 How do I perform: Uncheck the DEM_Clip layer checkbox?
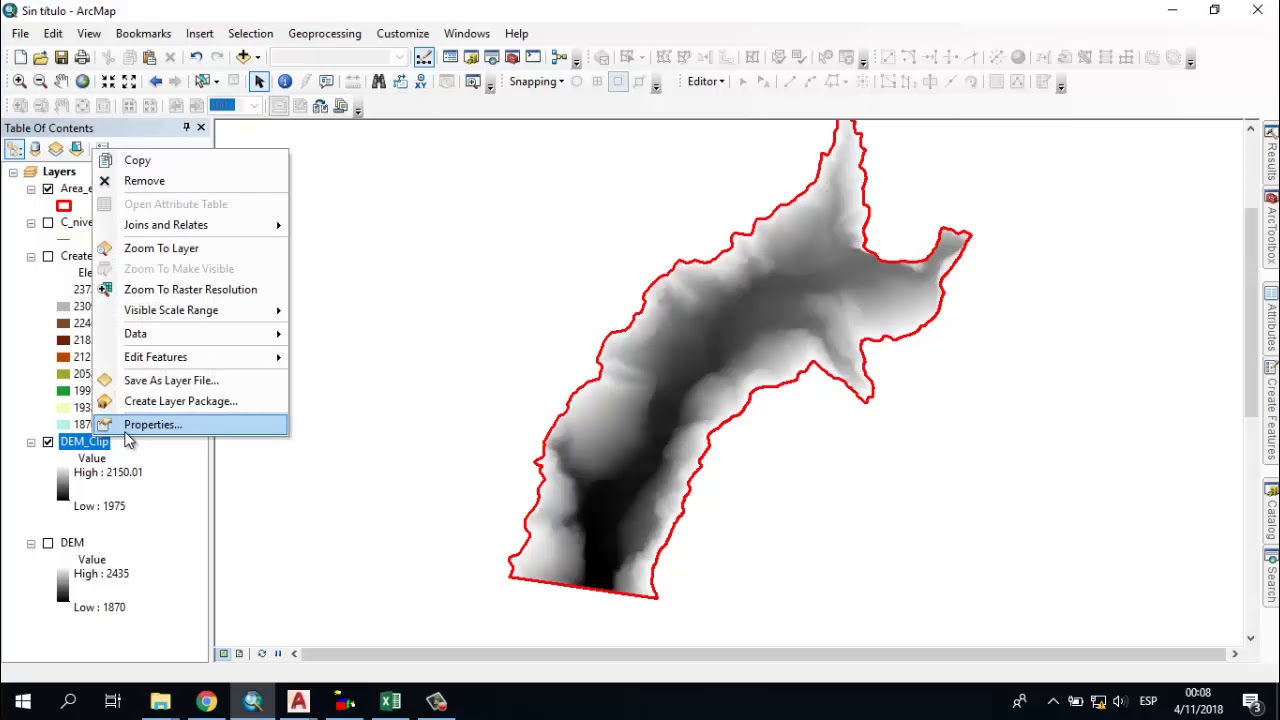click(48, 442)
